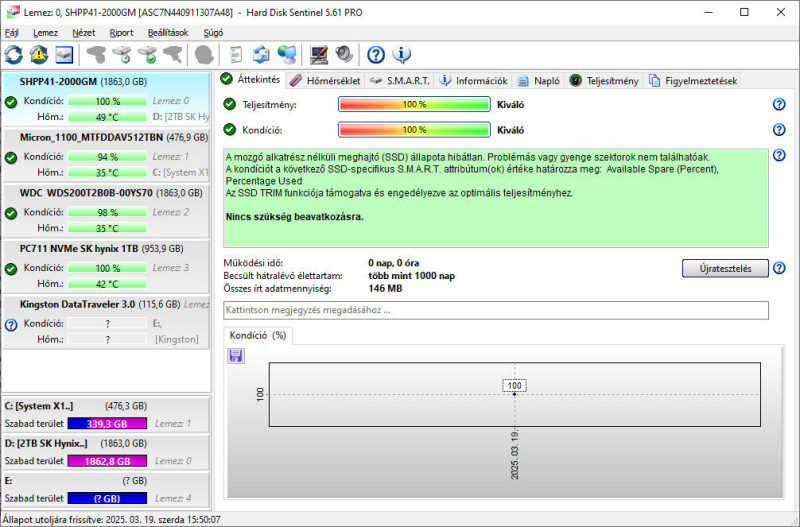This screenshot has height=527, width=800.
Task: Click the C: free space bar 339,3 GB
Action: (x=107, y=423)
